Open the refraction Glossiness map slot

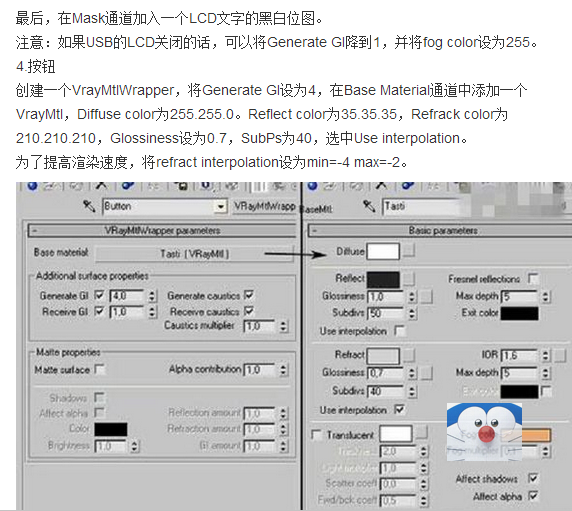426,373
